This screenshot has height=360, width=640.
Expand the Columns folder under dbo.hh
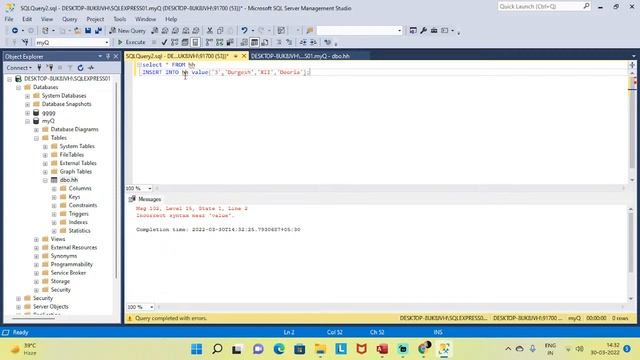54,189
